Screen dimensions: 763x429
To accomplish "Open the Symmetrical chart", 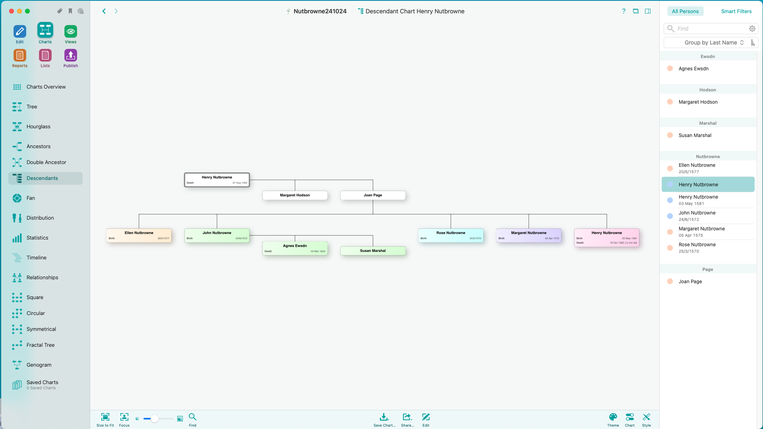I will tap(45, 329).
